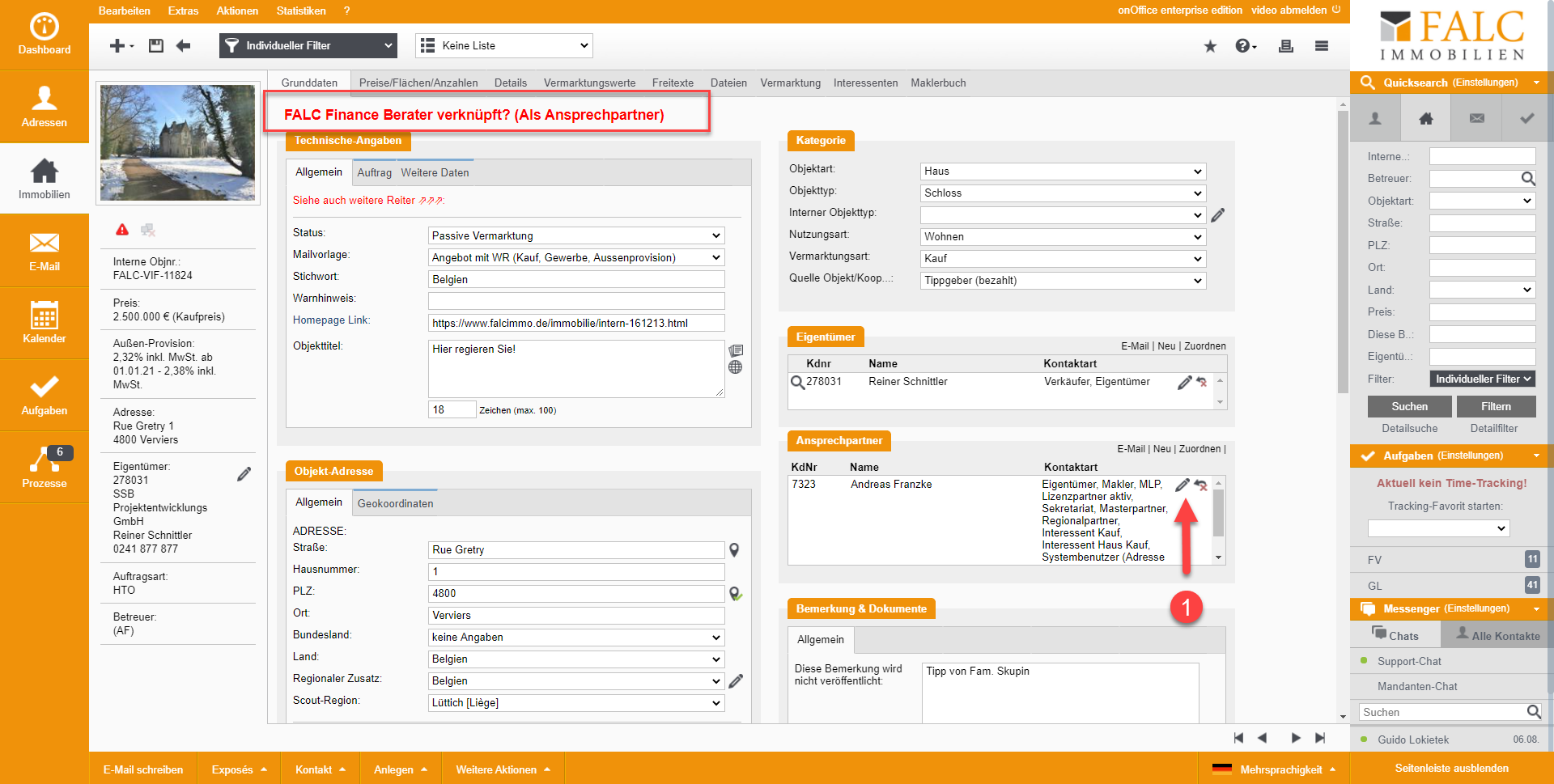Click the back arrow icon in the toolbar
1554x784 pixels.
[x=184, y=46]
